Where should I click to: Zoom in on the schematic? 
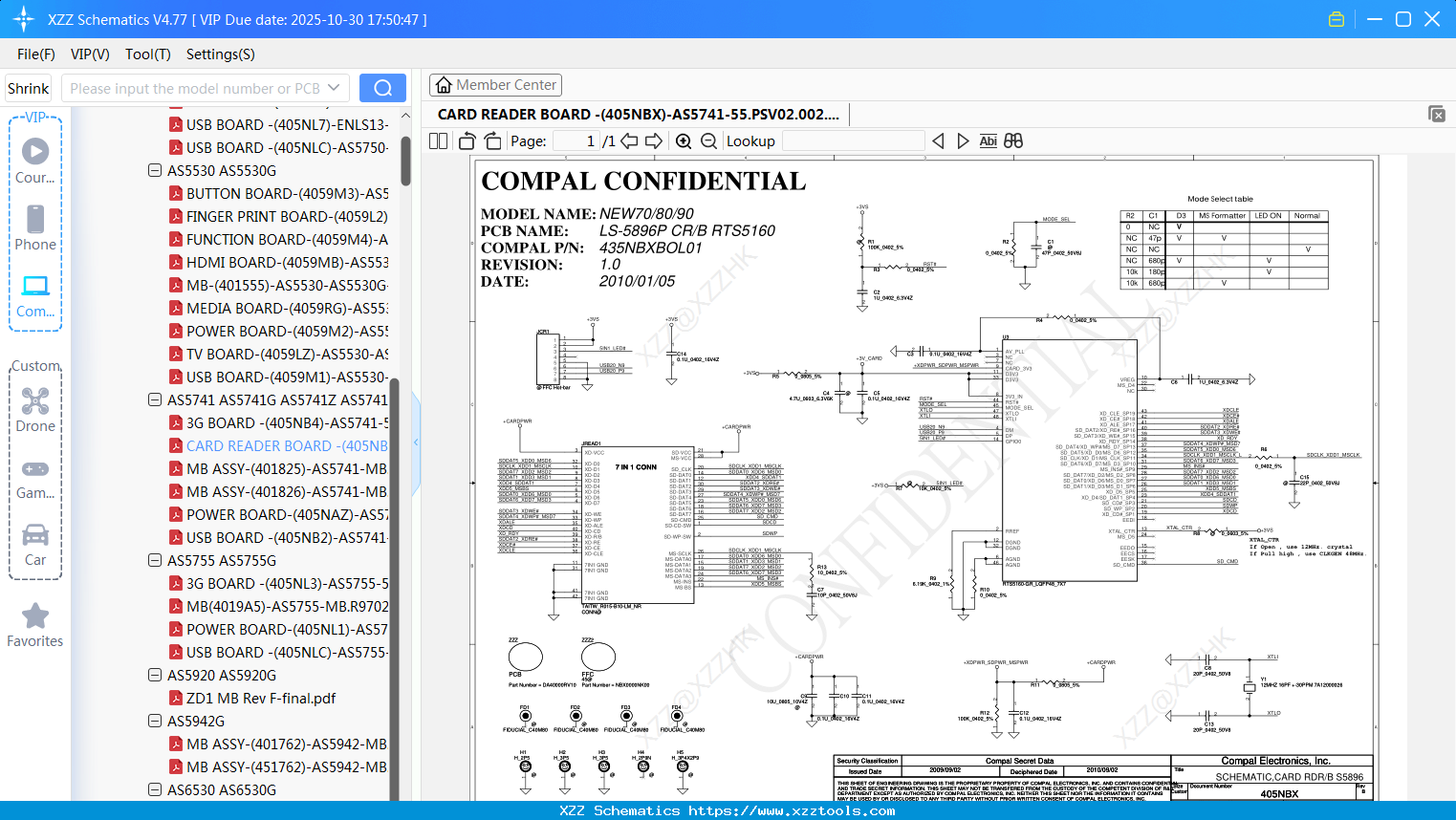684,141
